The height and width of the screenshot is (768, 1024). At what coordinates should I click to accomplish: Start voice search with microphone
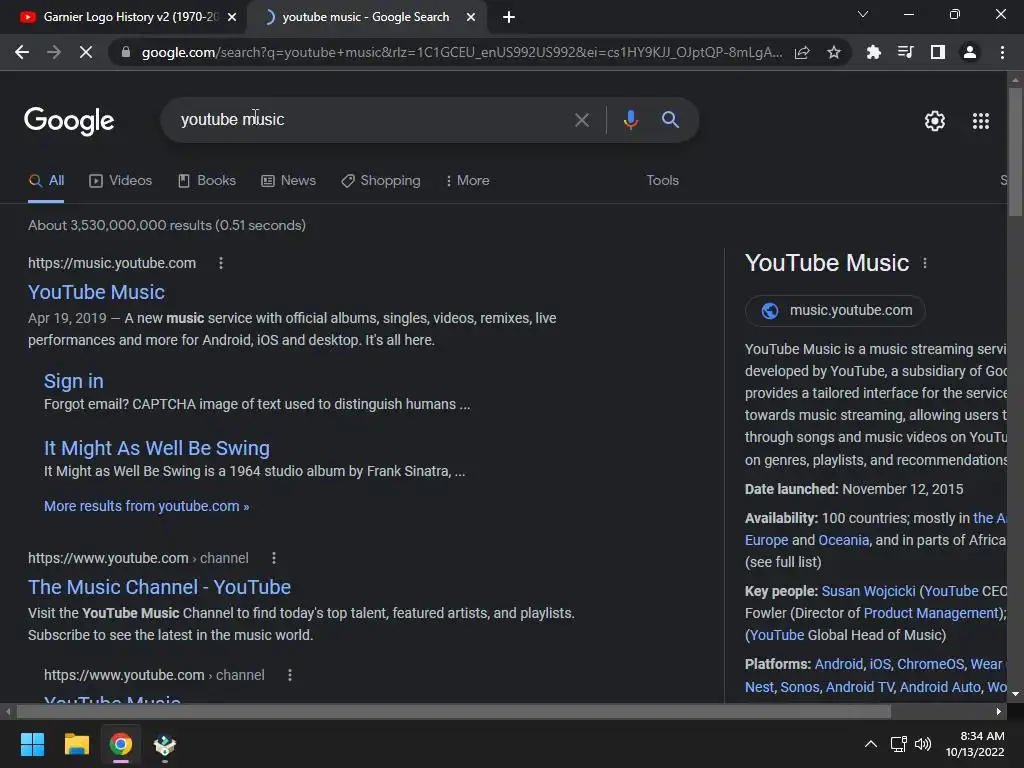click(x=630, y=120)
